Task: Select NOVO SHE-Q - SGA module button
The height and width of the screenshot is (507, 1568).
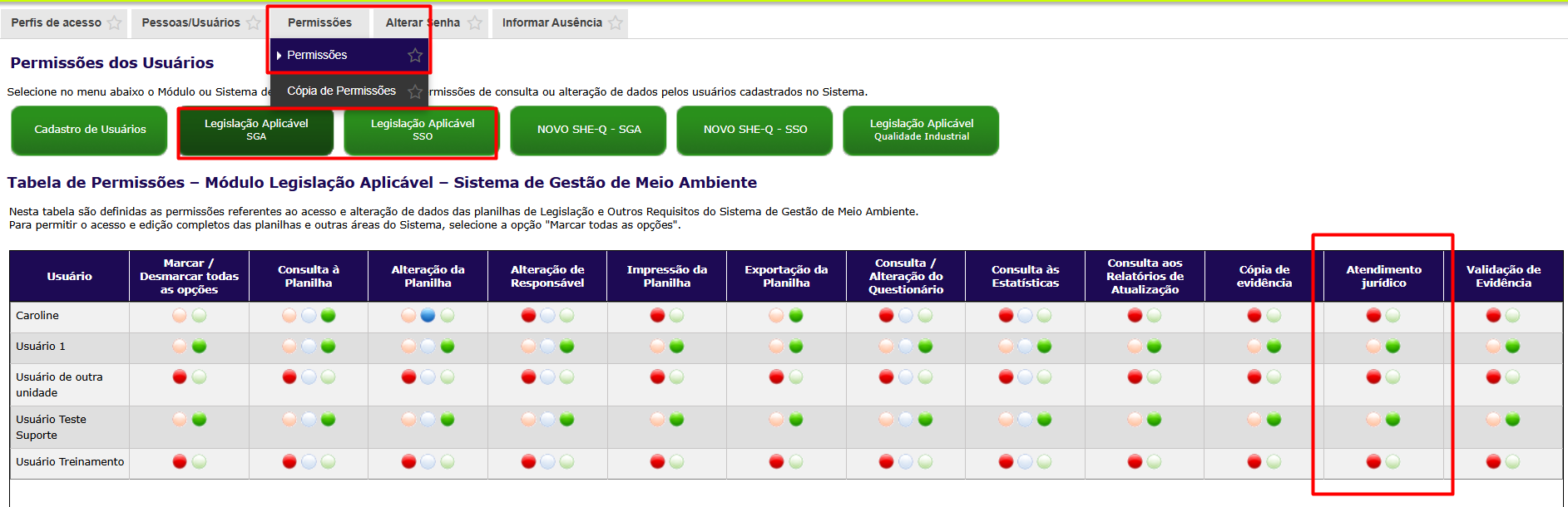Action: (x=588, y=130)
